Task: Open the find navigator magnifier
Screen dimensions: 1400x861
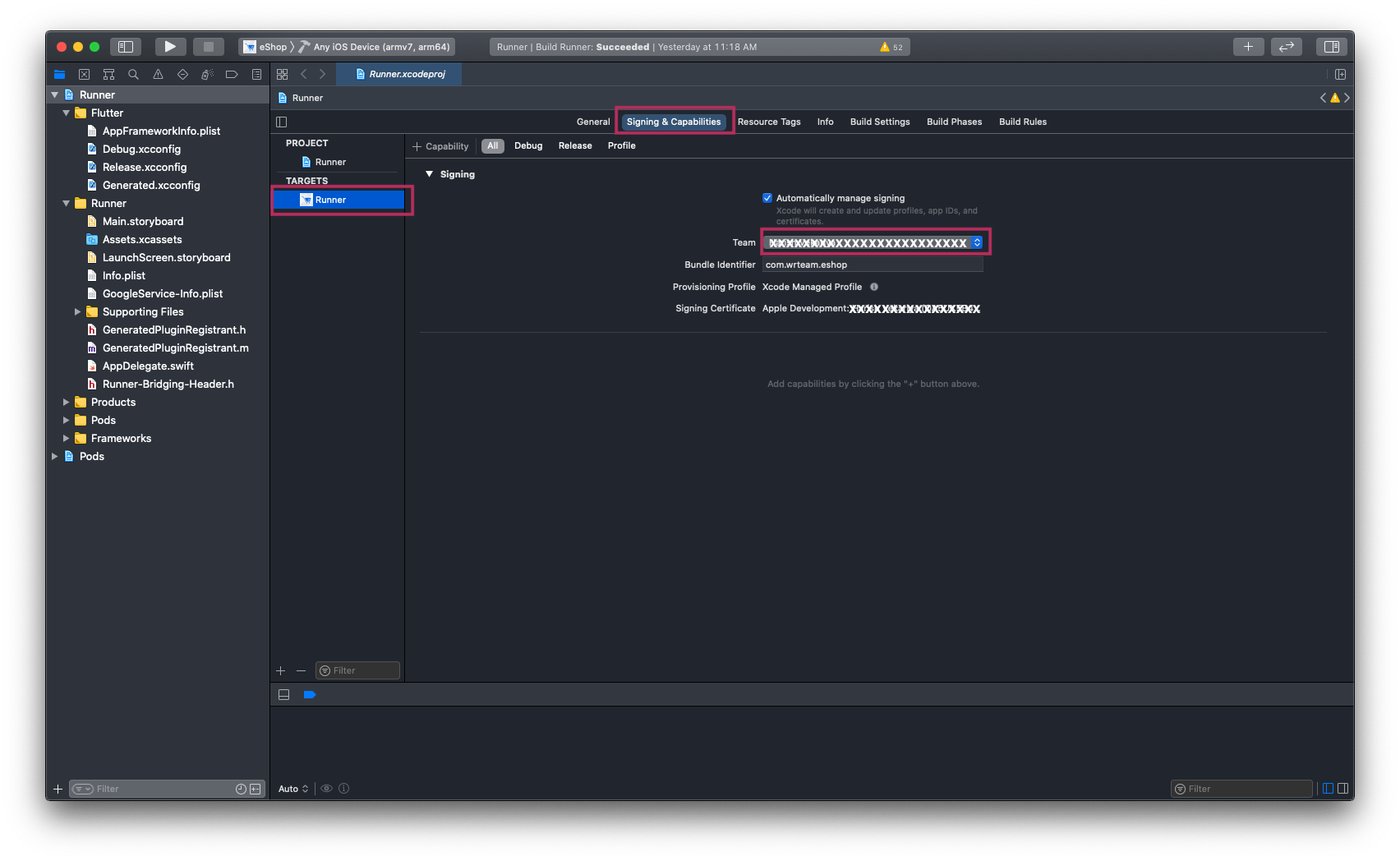Action: [133, 74]
